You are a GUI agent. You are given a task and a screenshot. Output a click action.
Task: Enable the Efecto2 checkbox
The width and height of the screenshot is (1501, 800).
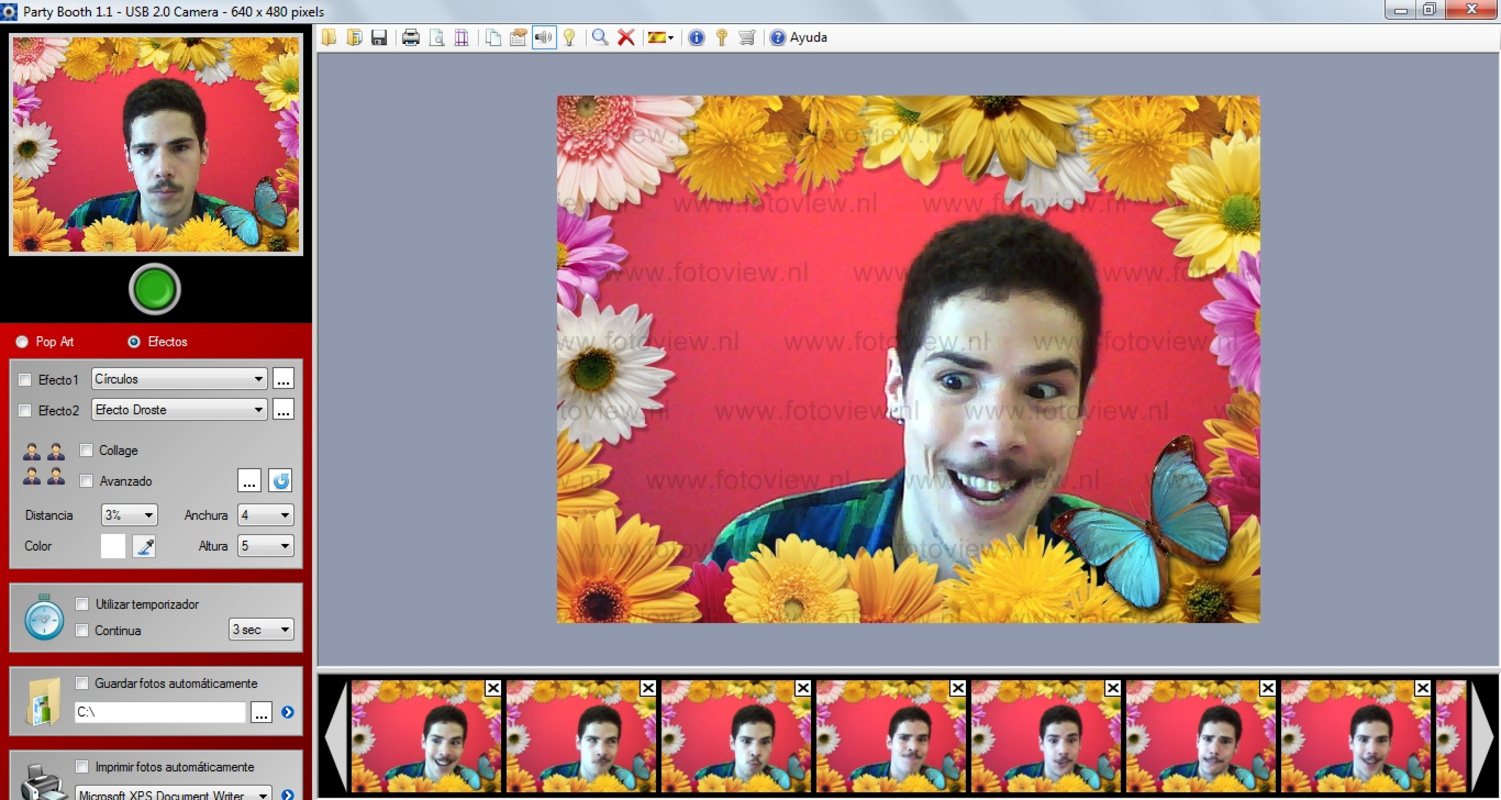pos(25,411)
